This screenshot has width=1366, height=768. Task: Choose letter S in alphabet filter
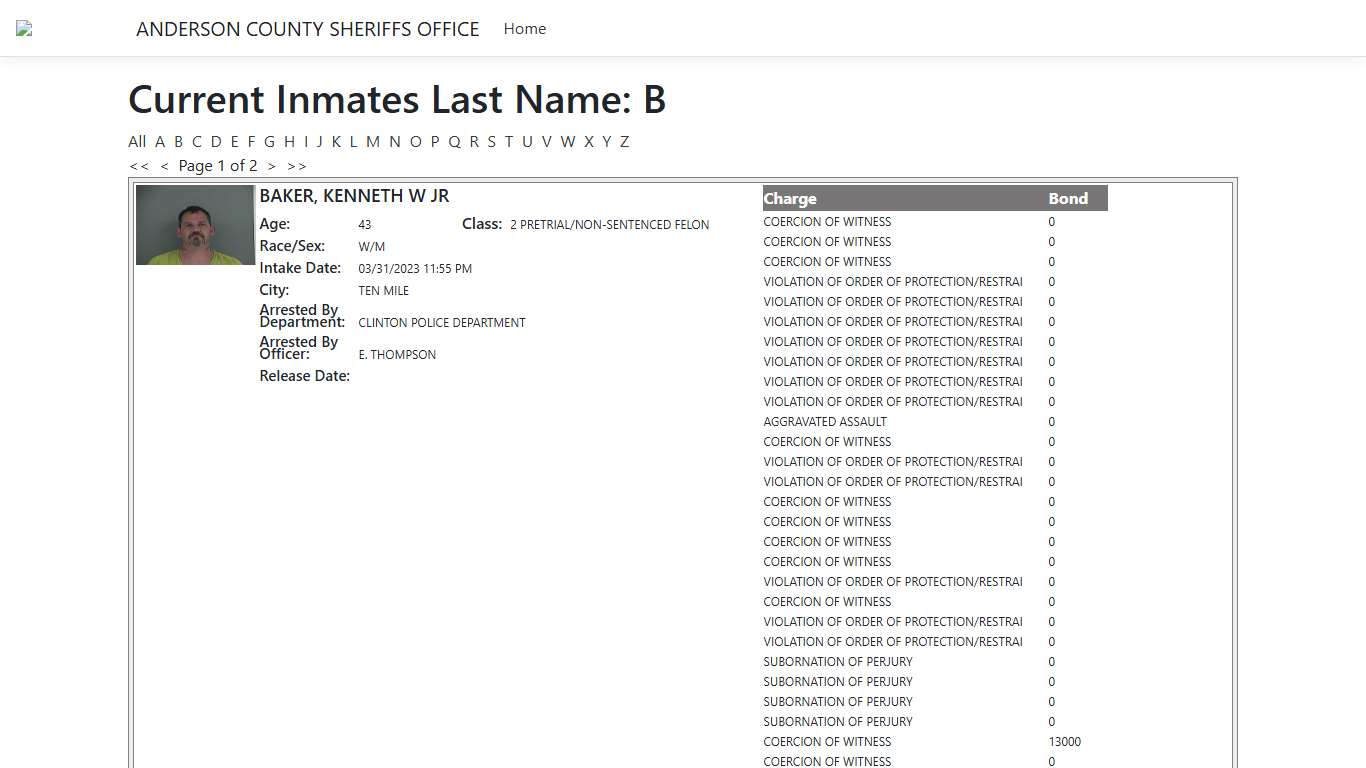491,141
